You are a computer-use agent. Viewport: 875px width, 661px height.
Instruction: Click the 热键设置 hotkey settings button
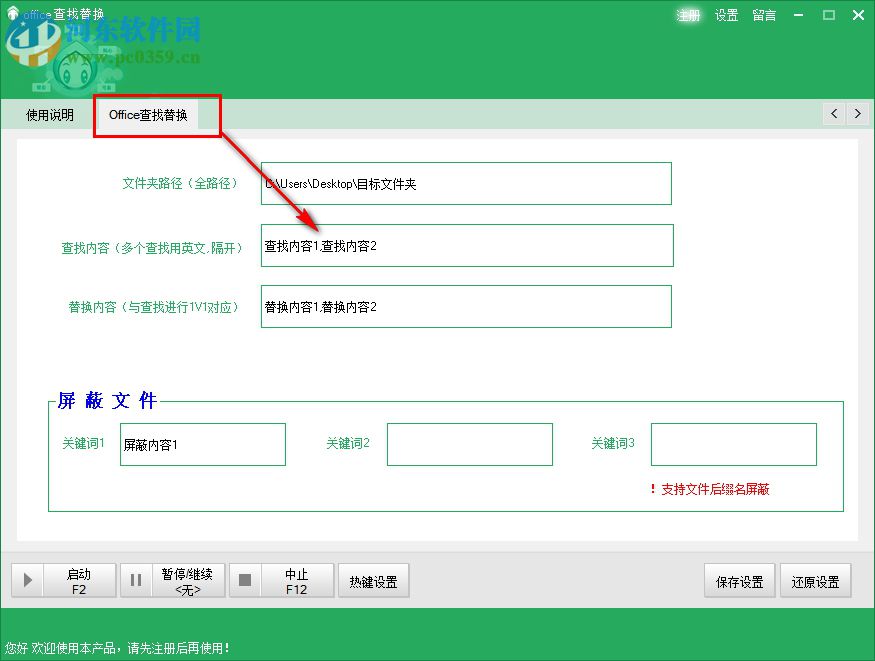click(x=374, y=580)
